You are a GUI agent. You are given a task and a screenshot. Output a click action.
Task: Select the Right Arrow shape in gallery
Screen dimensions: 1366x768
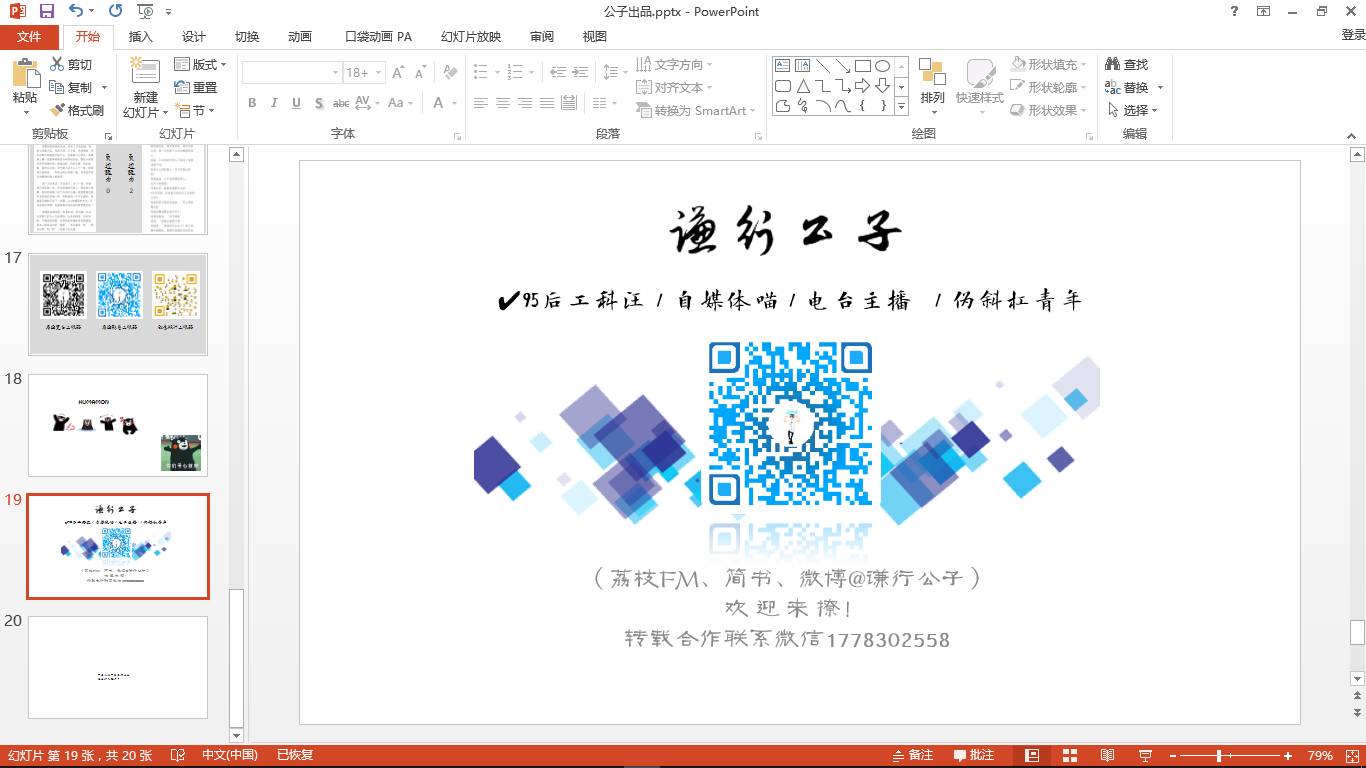(862, 86)
